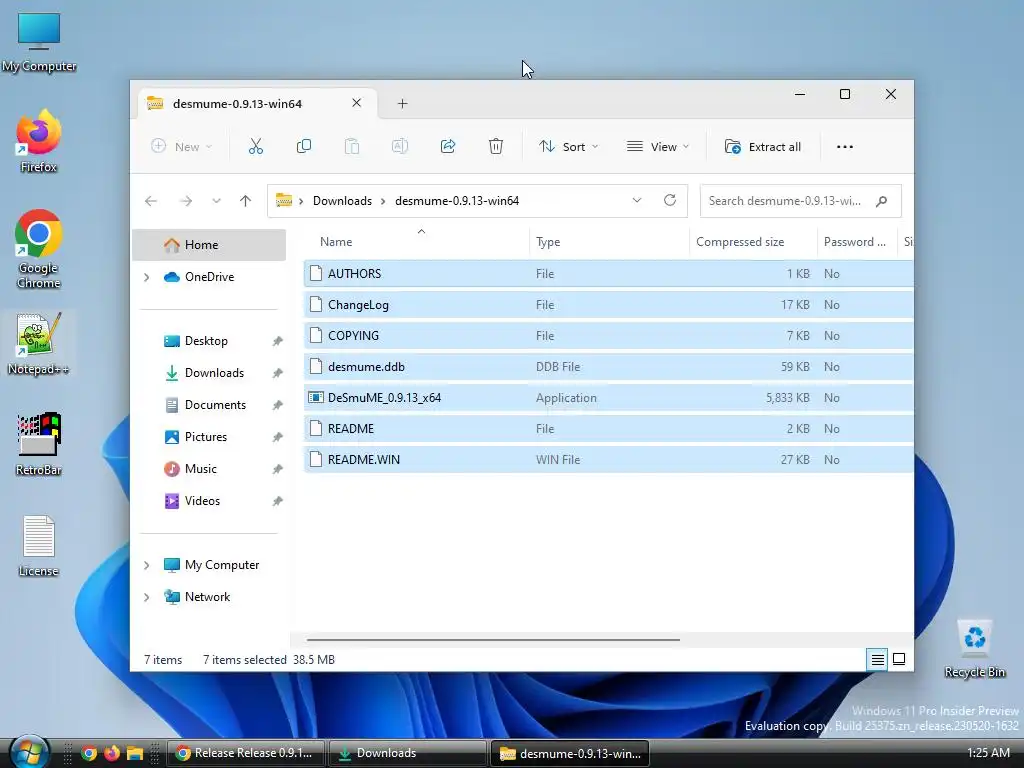Open Videos in quick access
1024x768 pixels.
(202, 501)
